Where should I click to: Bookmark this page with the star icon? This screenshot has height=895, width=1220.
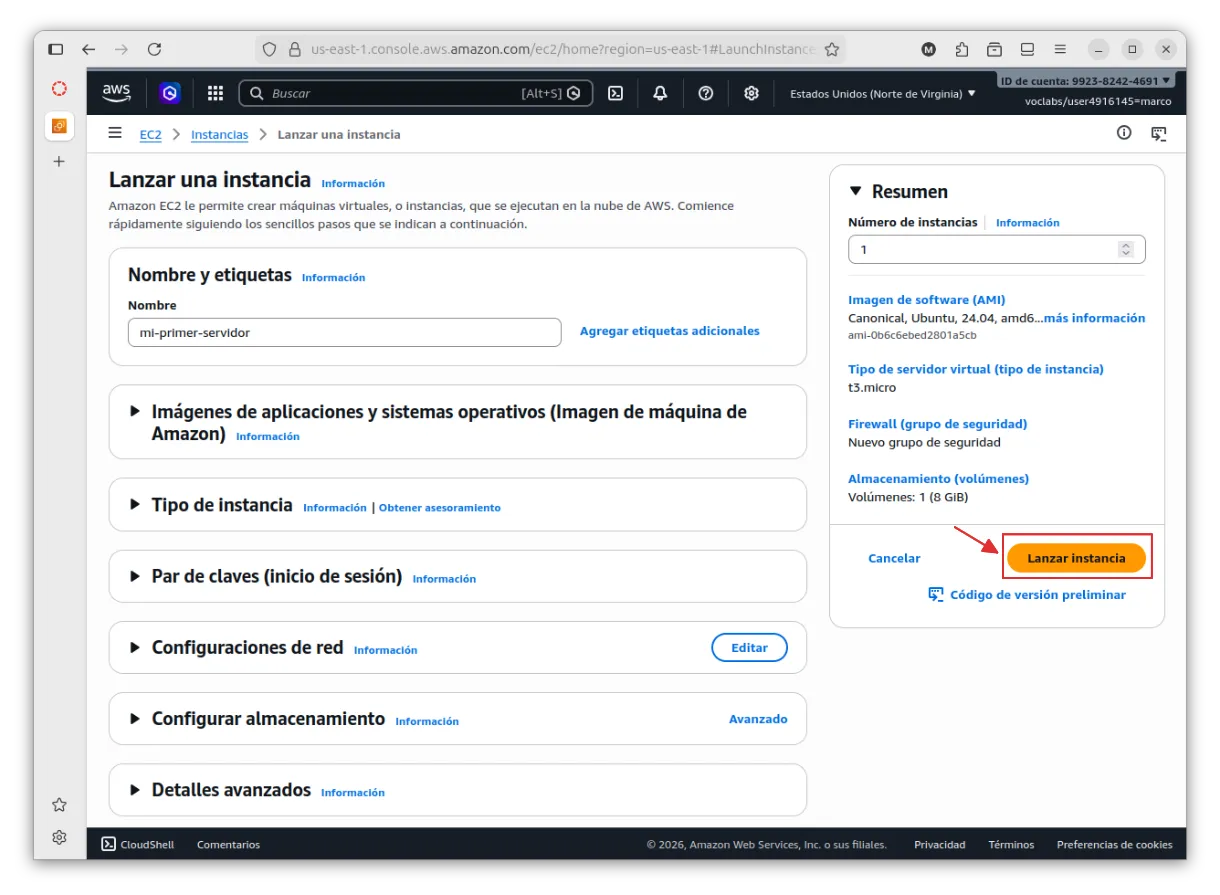[832, 49]
